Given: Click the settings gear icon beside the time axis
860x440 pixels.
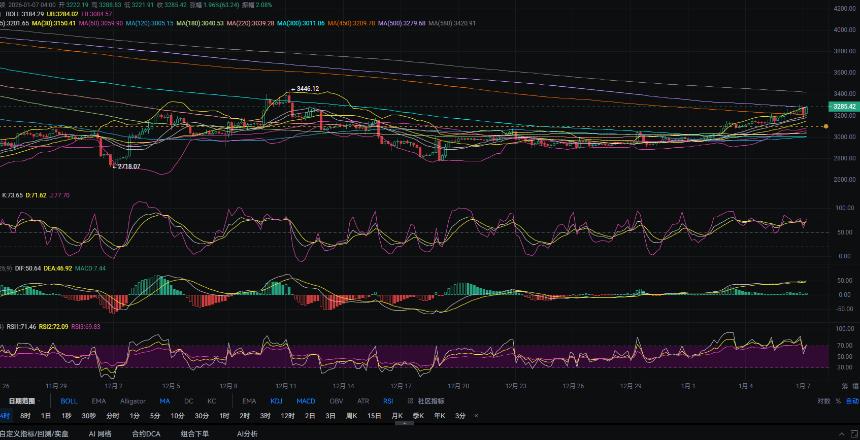Looking at the screenshot, I should tap(844, 387).
